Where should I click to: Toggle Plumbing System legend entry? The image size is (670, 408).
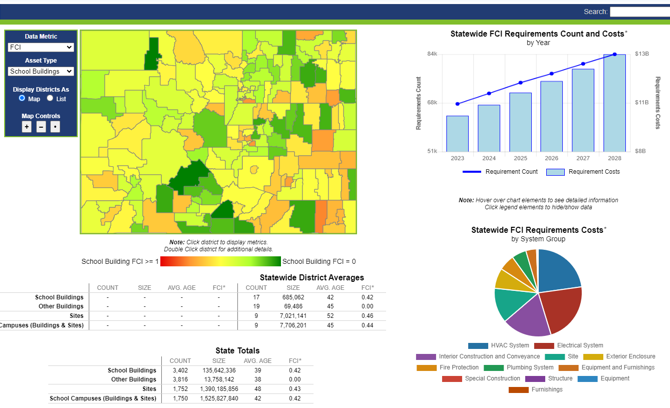(x=519, y=367)
